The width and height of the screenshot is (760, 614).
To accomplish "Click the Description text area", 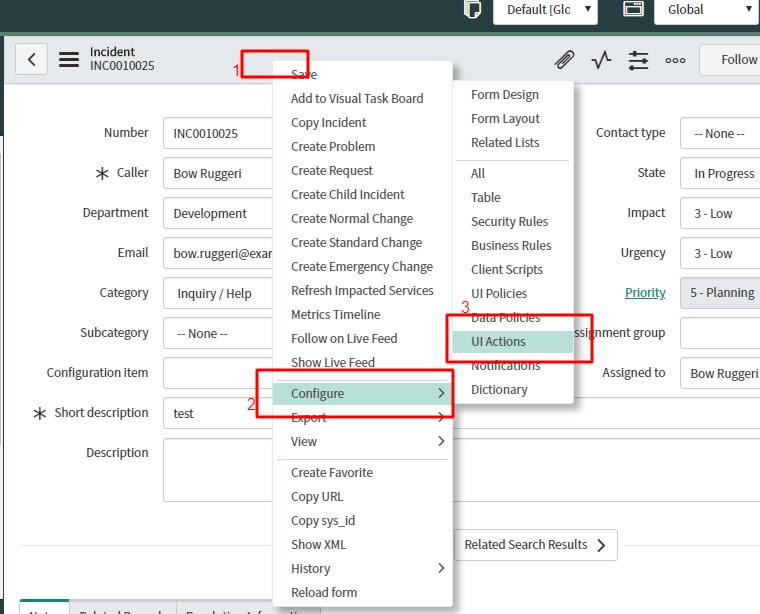I will point(218,470).
